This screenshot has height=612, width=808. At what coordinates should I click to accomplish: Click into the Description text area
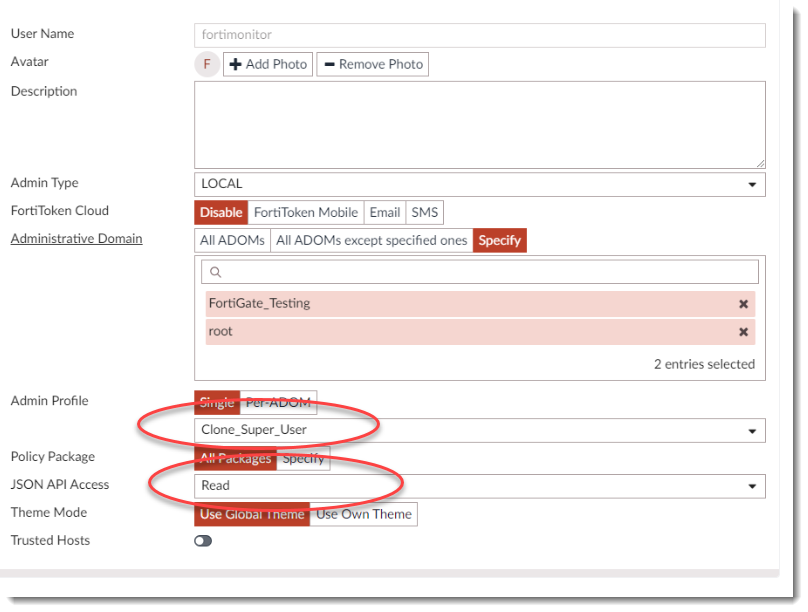coord(480,125)
